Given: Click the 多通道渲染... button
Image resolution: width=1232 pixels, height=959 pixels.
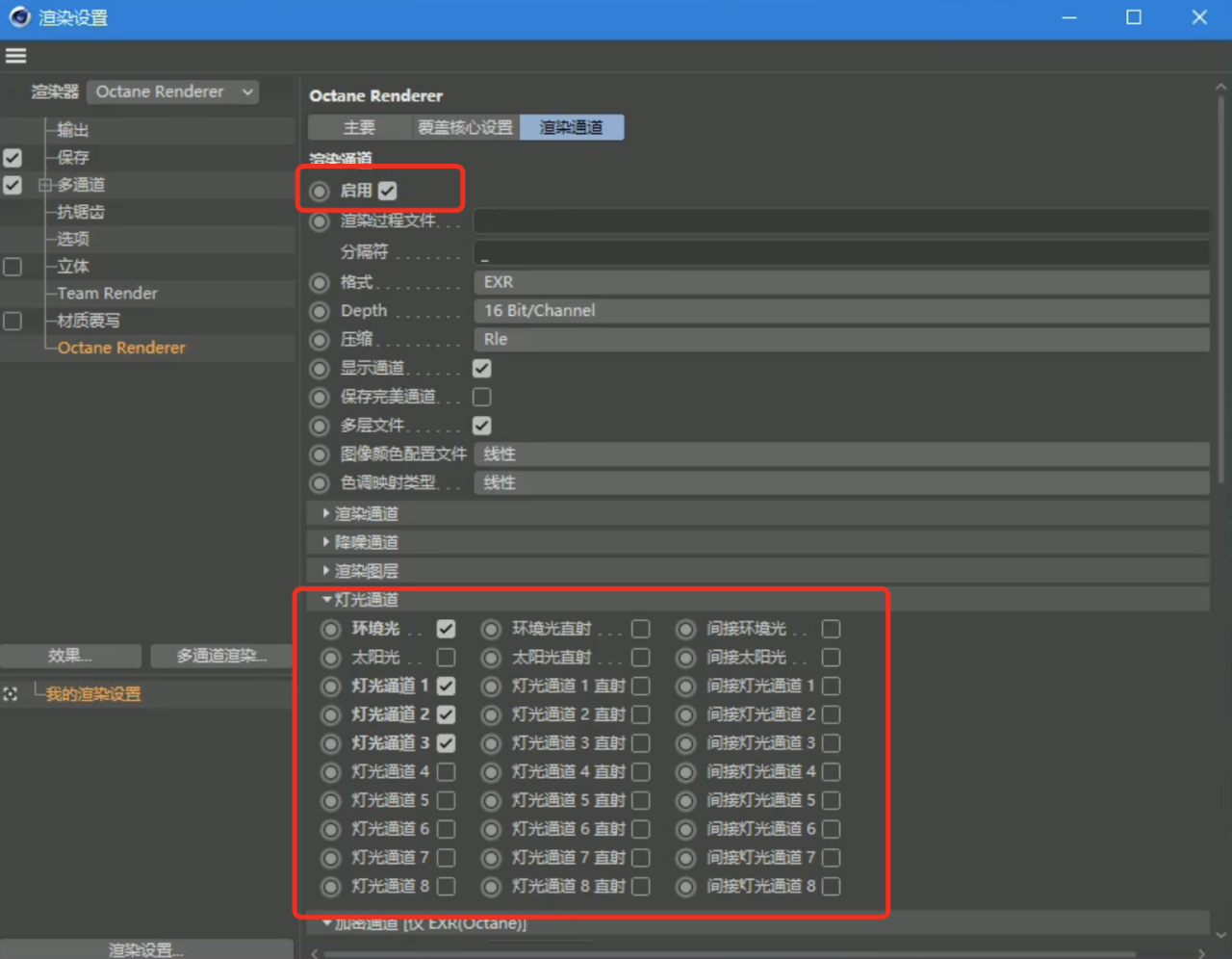Looking at the screenshot, I should tap(221, 656).
